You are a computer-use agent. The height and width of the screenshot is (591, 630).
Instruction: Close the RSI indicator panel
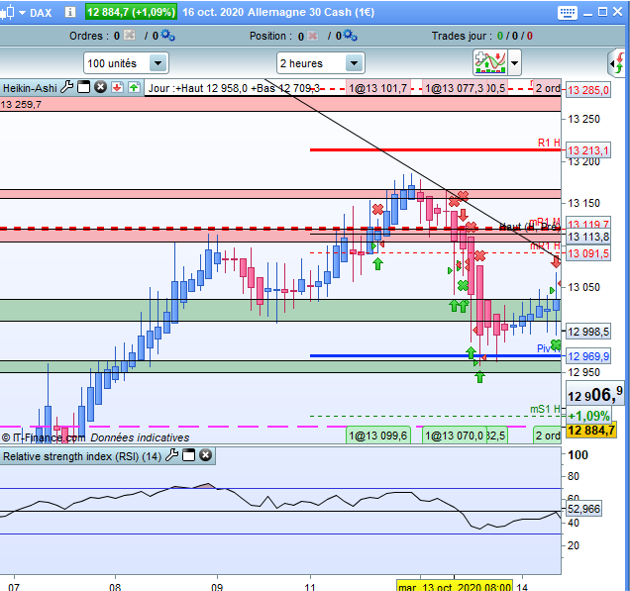coord(205,455)
